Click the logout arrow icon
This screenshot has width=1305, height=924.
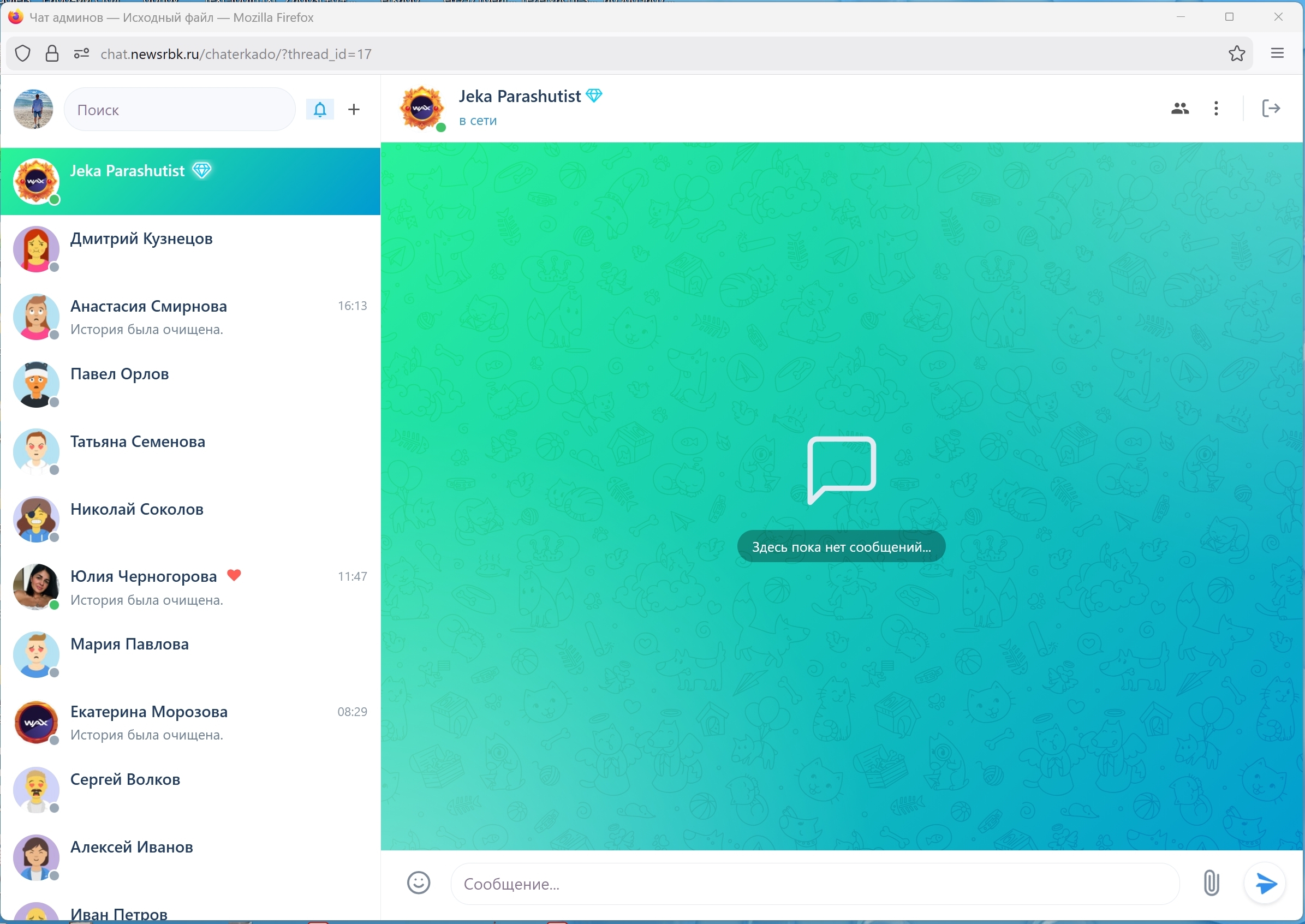1270,108
